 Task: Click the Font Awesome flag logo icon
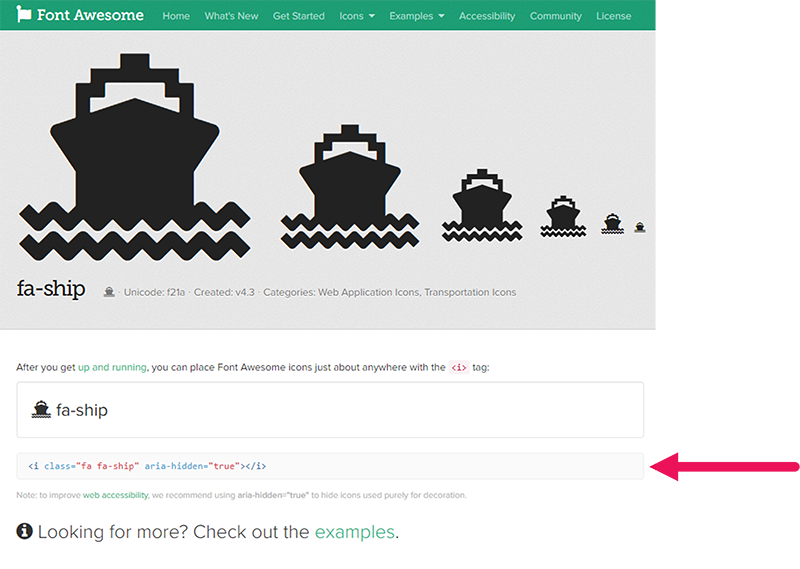(x=23, y=14)
